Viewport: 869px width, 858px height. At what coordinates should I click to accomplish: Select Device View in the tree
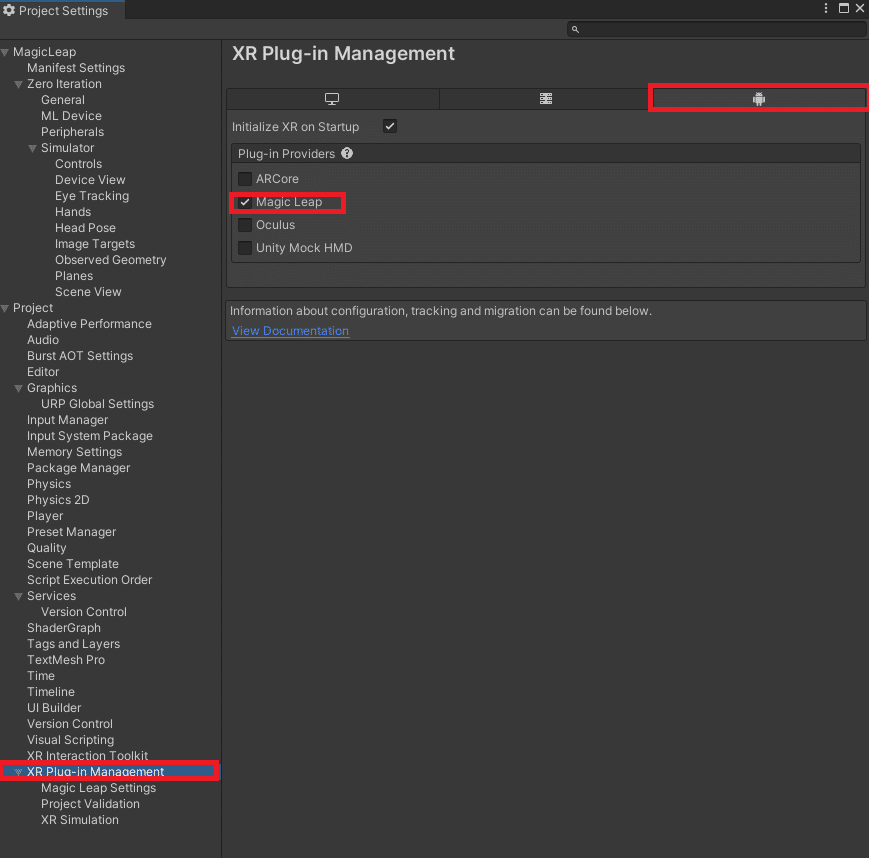tap(90, 180)
